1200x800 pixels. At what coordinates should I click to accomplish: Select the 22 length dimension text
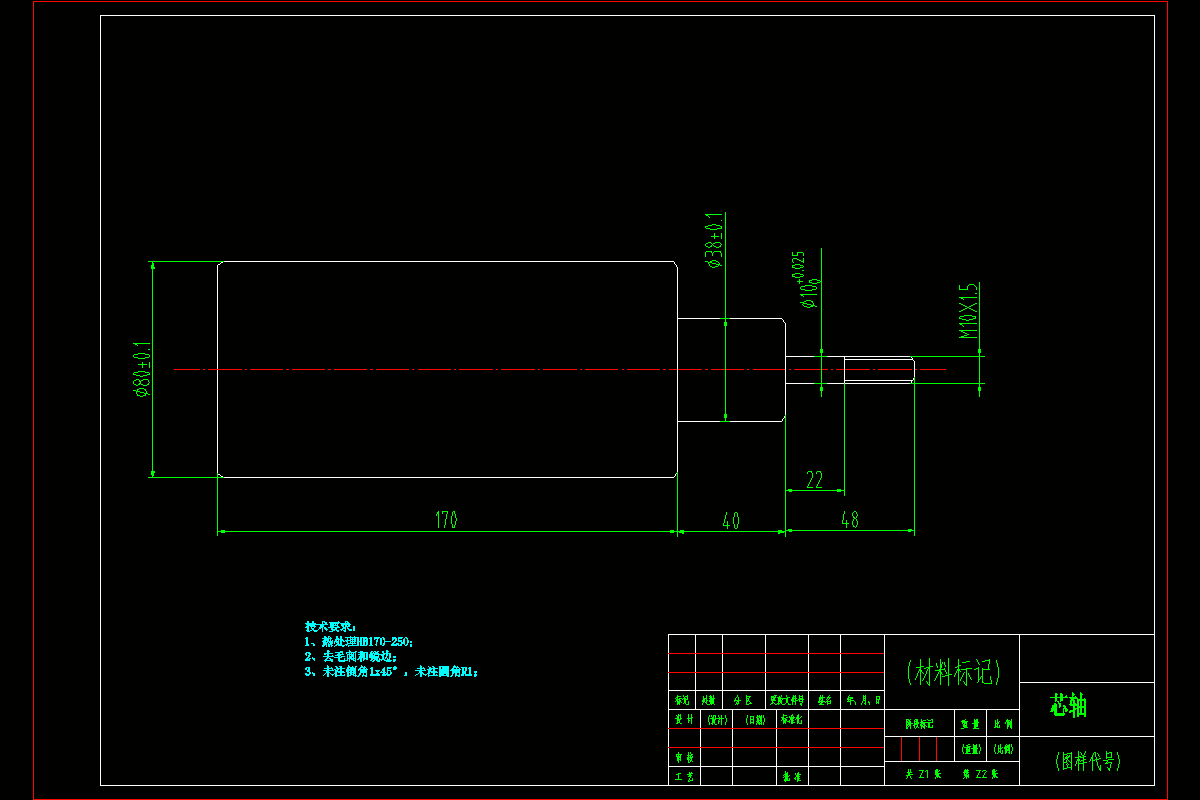click(x=814, y=480)
